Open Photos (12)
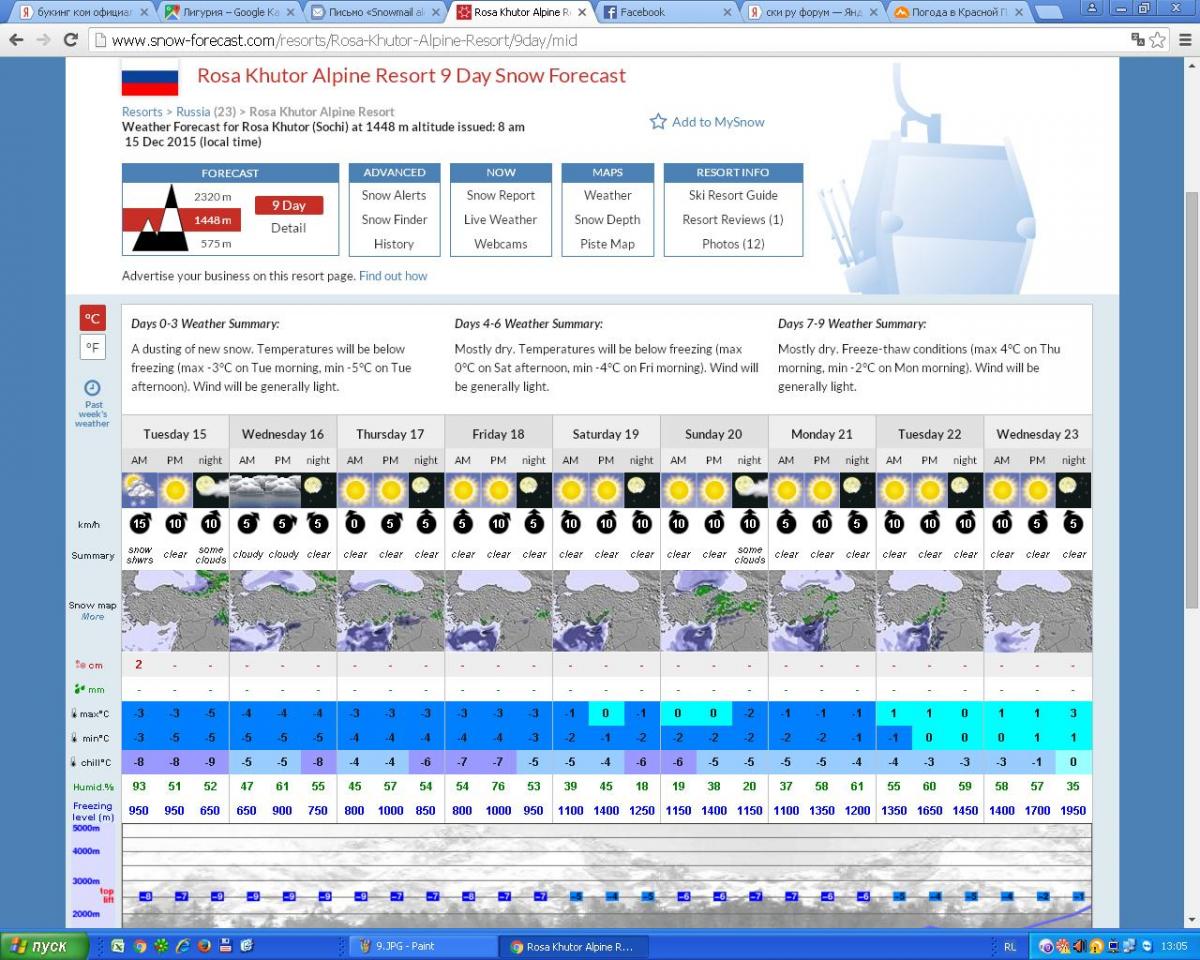 [x=733, y=244]
